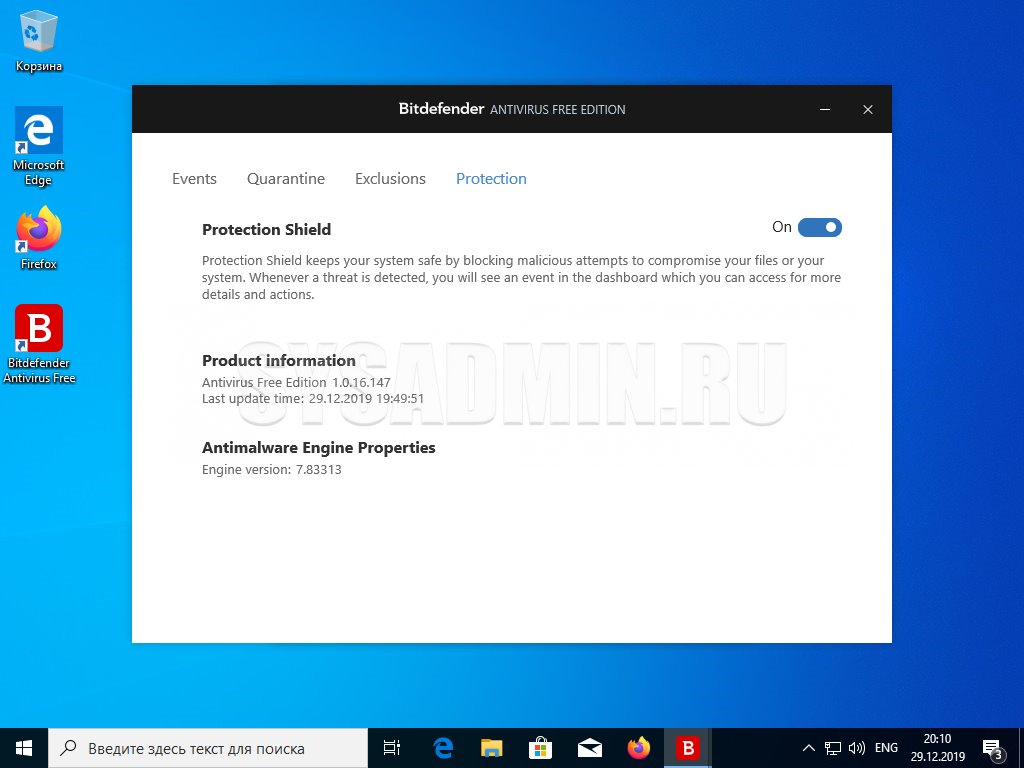Launch Edge browser from the taskbar
Viewport: 1024px width, 768px height.
point(443,748)
